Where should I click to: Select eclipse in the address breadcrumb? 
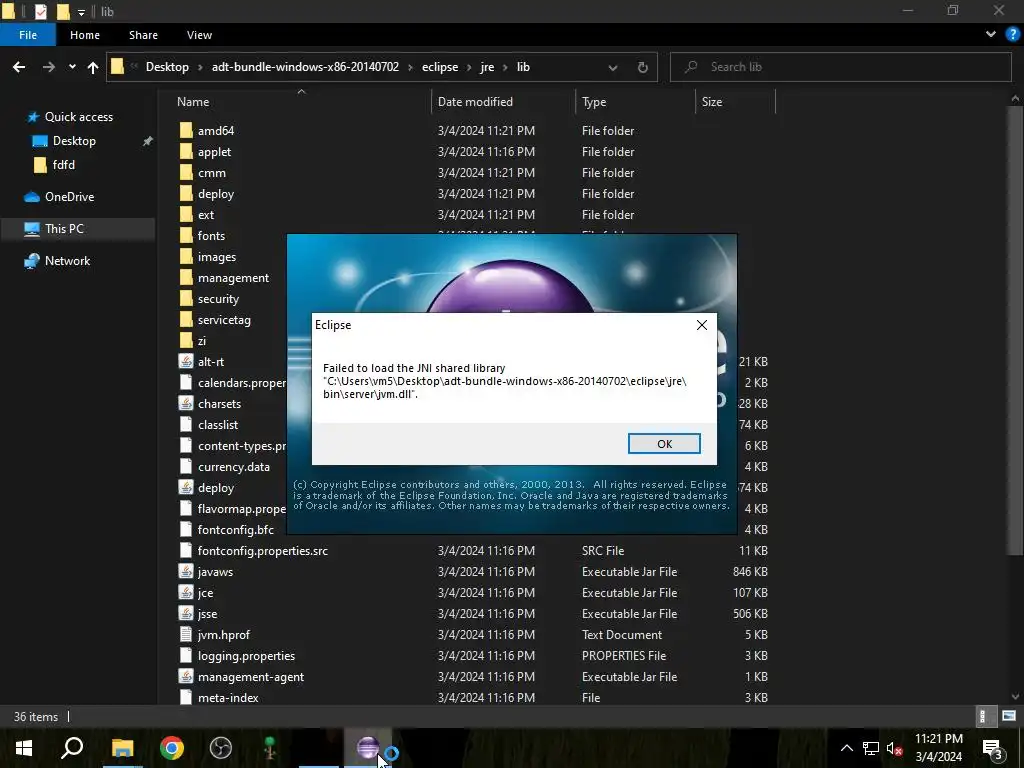440,67
